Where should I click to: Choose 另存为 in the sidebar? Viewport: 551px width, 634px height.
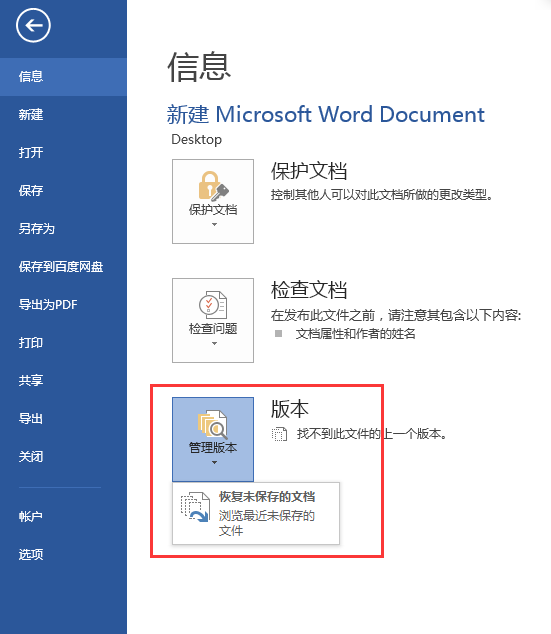point(63,228)
